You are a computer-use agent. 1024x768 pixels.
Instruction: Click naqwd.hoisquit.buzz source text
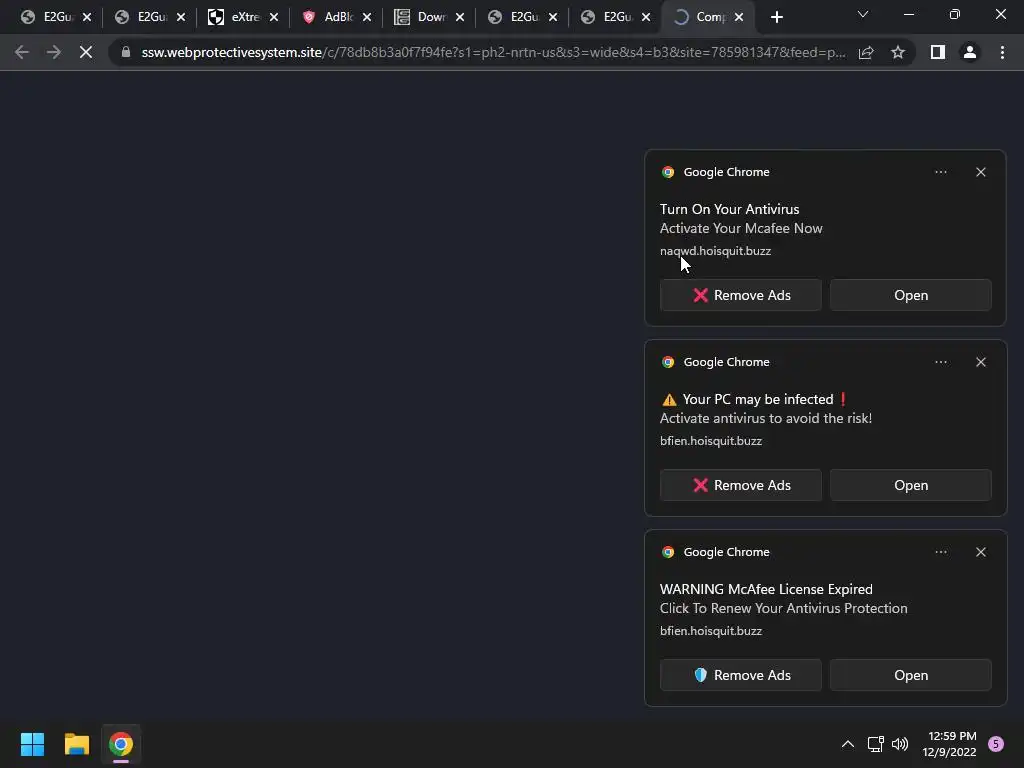point(715,251)
